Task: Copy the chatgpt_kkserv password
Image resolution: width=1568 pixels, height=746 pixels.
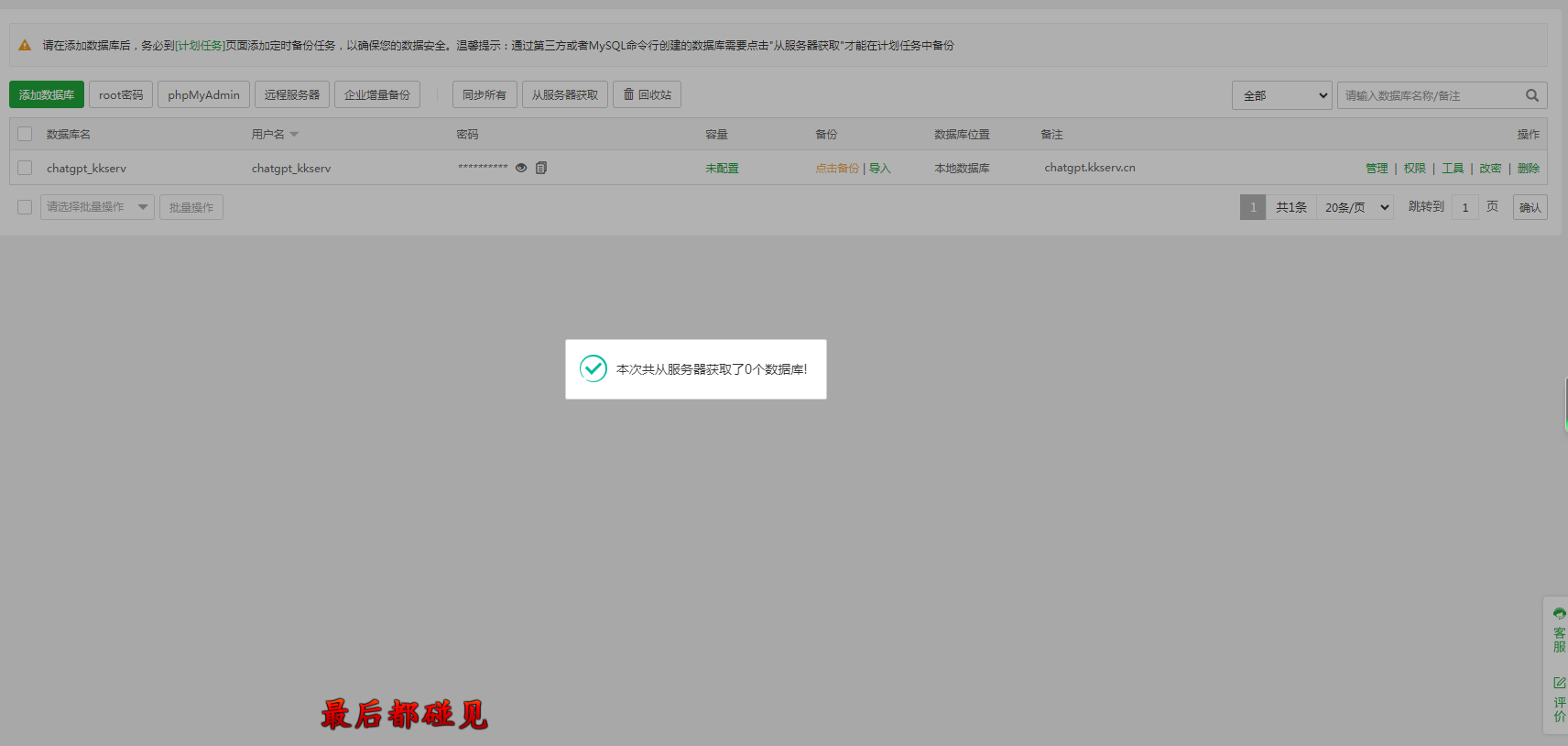Action: 541,168
